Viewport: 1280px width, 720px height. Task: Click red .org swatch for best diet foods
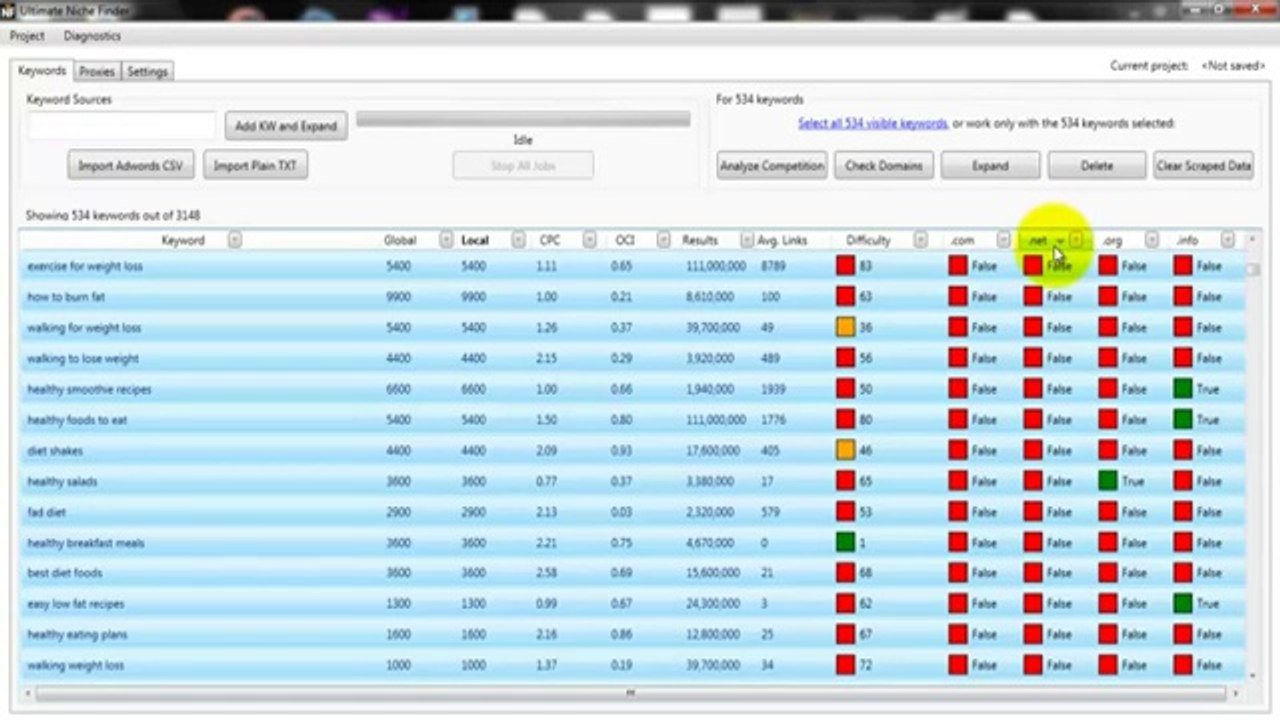click(1108, 573)
